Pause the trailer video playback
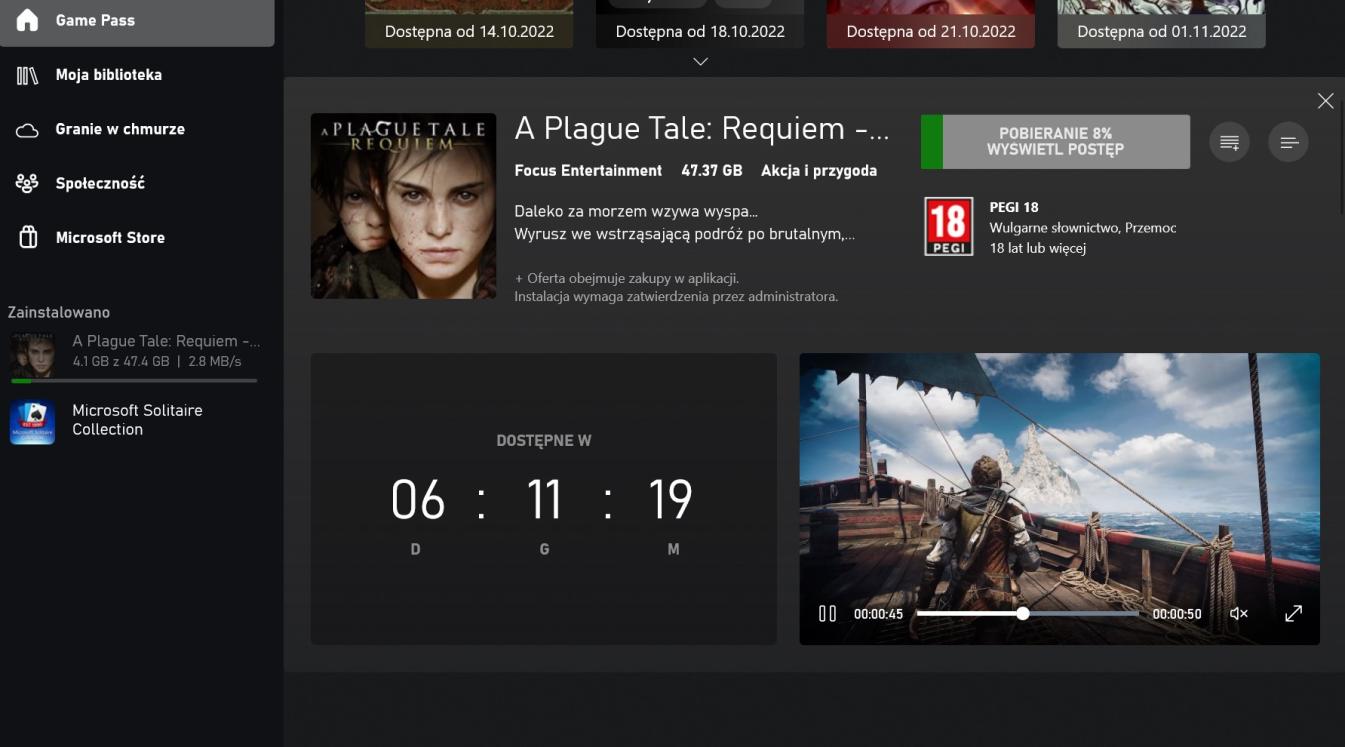 click(827, 613)
